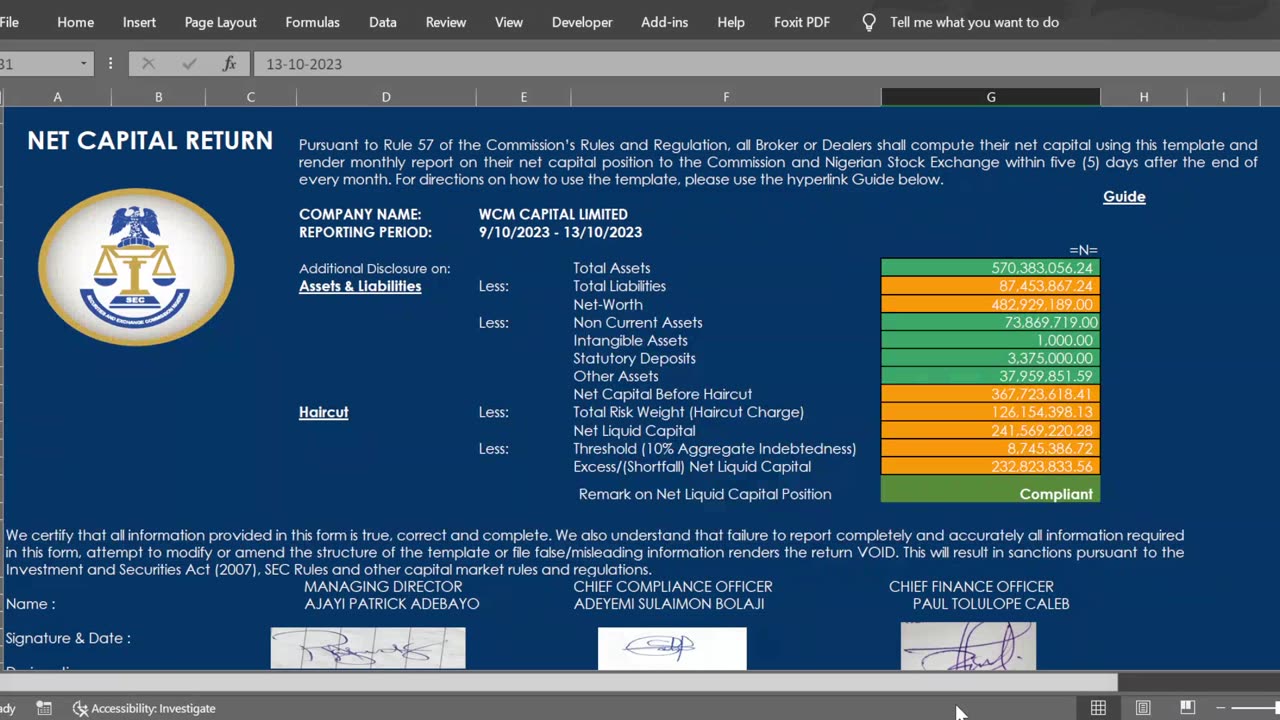Select column F header
The height and width of the screenshot is (720, 1280).
pyautogui.click(x=726, y=97)
